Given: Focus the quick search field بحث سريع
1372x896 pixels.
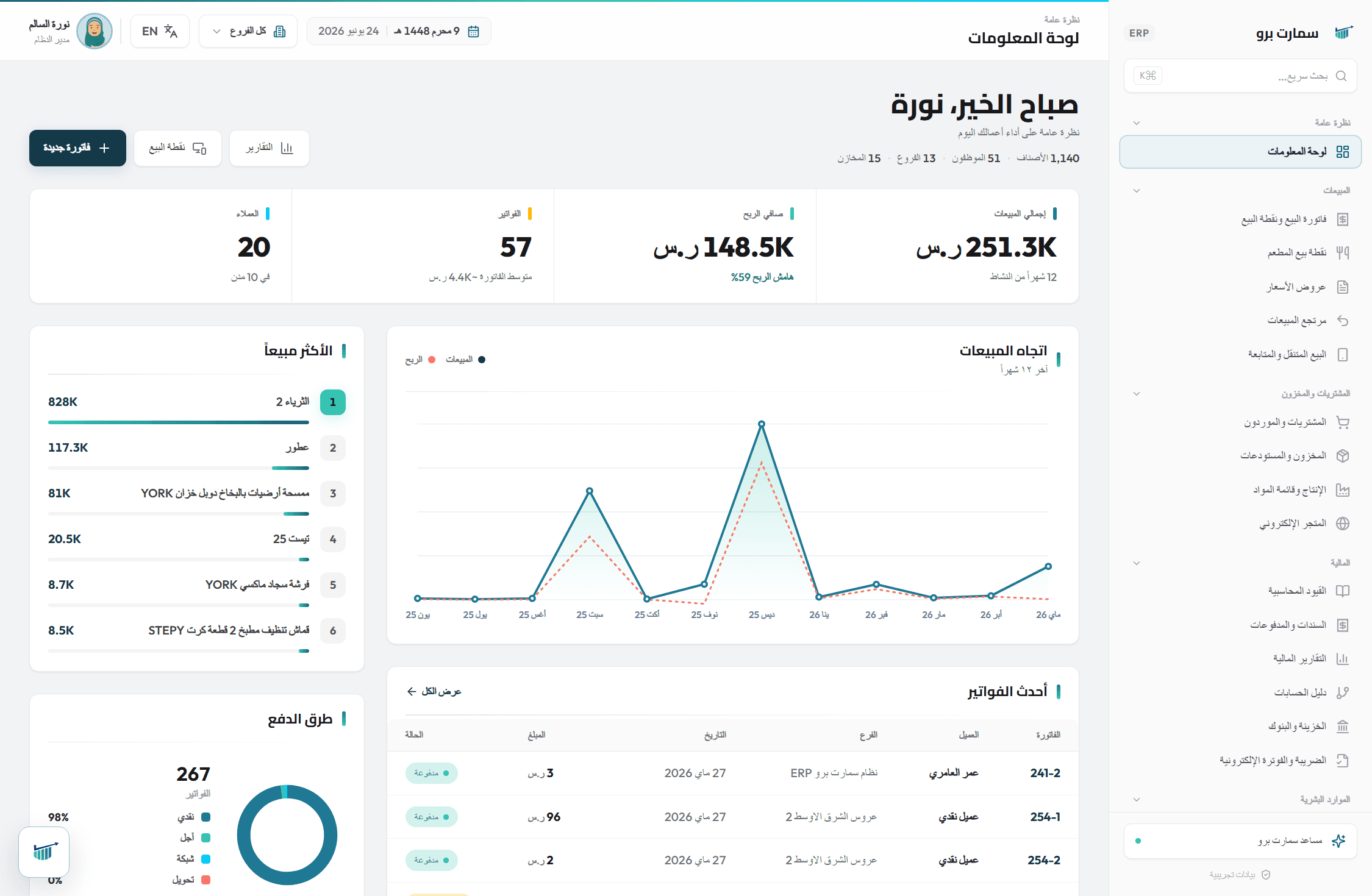Looking at the screenshot, I should [x=1240, y=76].
